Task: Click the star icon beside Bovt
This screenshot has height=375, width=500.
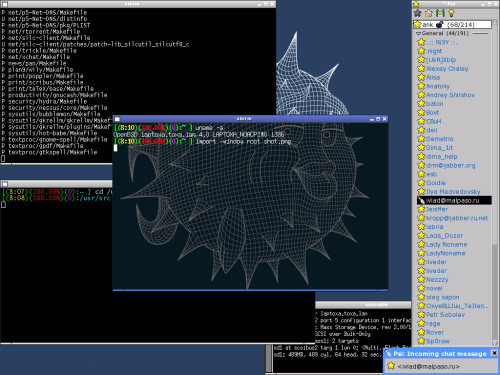Action: [x=421, y=112]
